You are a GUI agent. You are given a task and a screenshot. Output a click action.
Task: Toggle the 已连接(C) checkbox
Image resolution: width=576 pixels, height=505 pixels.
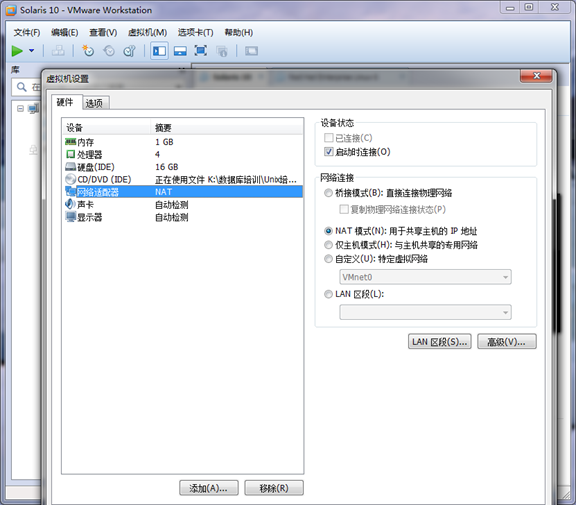[328, 138]
